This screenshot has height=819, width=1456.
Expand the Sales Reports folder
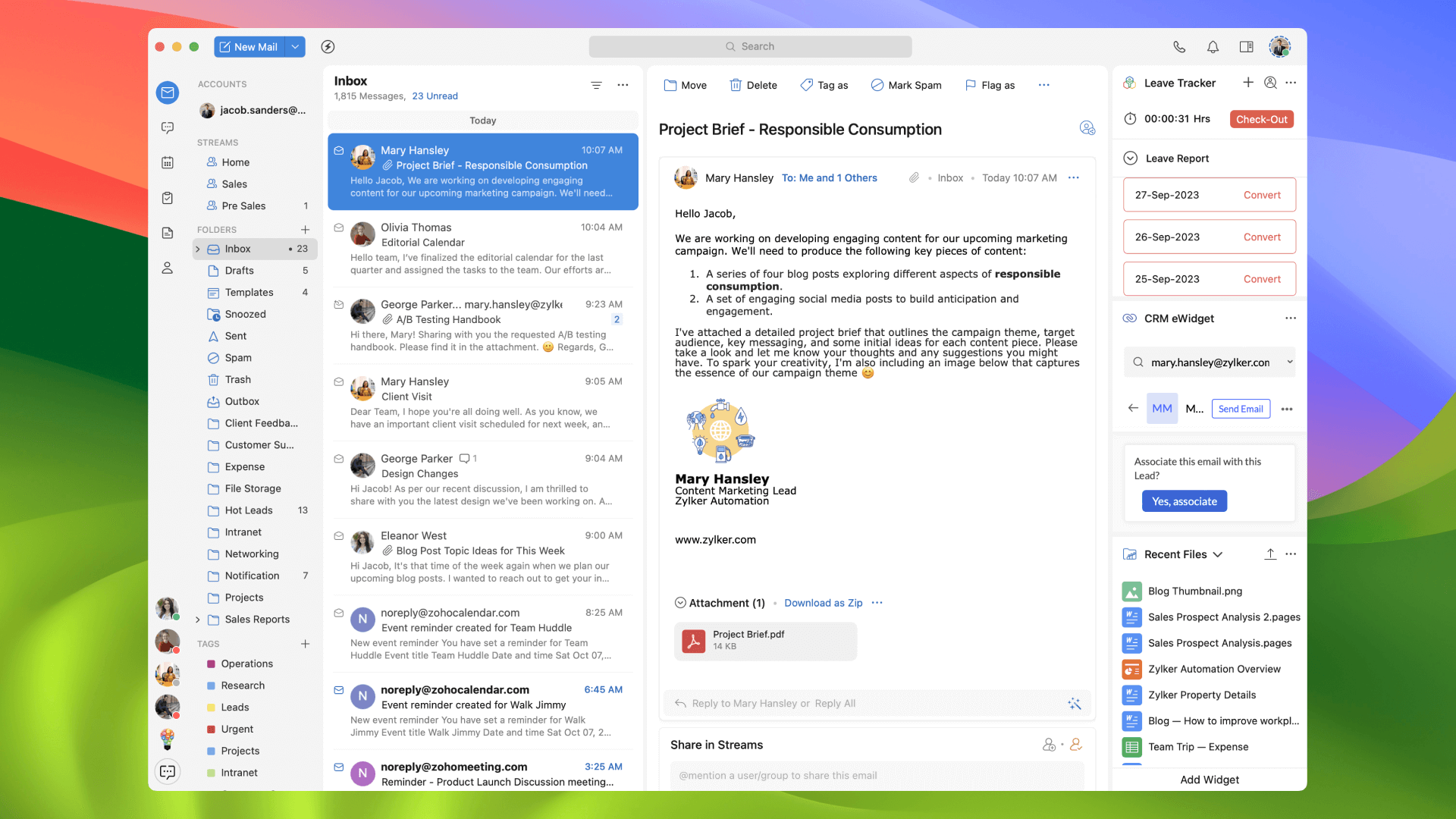[x=198, y=620]
